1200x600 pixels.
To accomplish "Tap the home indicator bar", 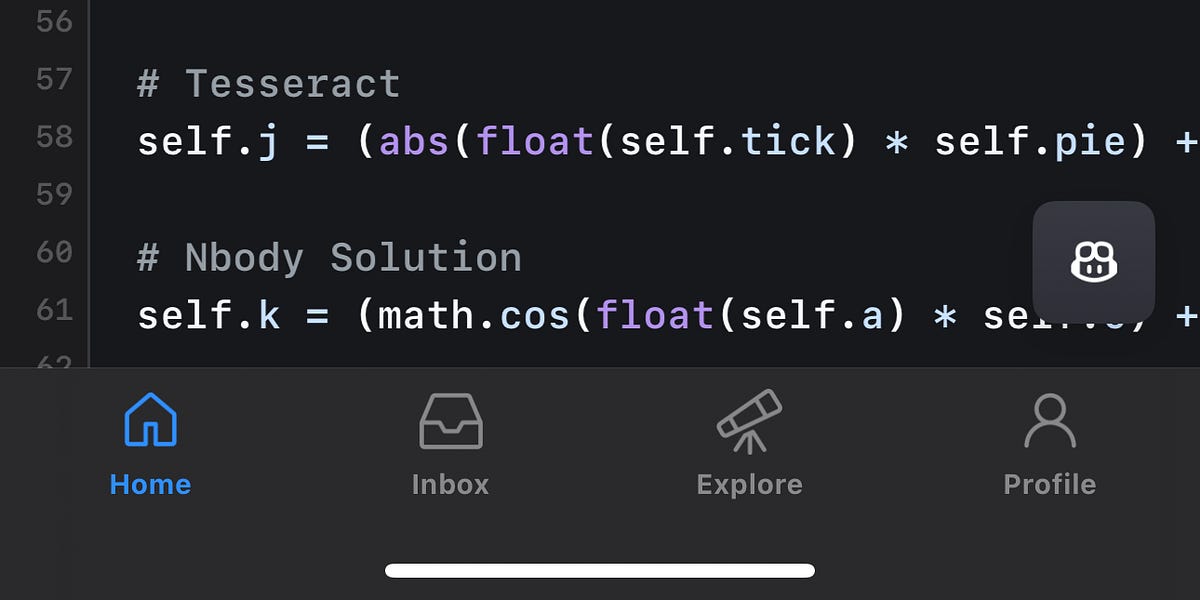I will 600,570.
